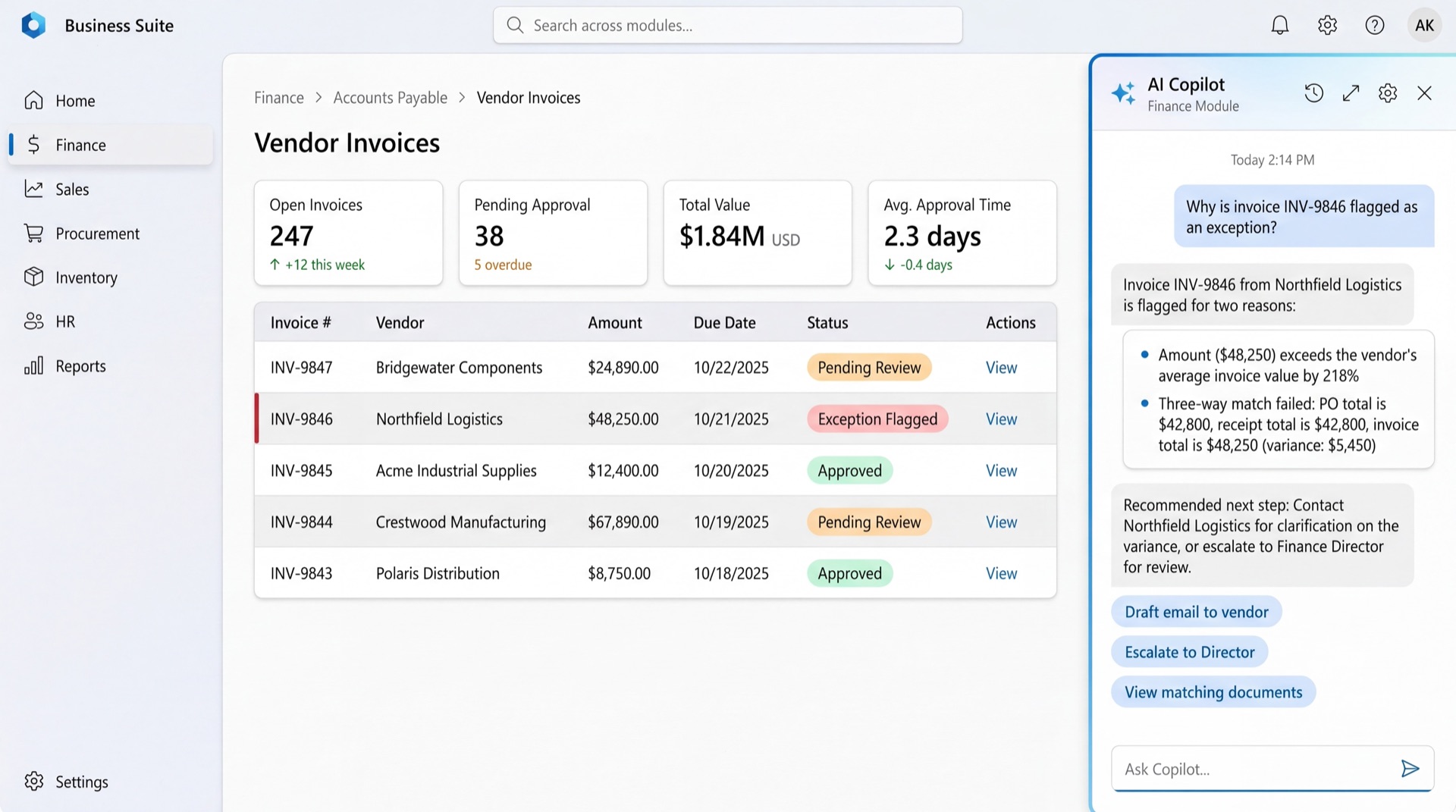Screen dimensions: 1456x812
Task: Navigate to Finance breadcrumb
Action: (x=279, y=98)
